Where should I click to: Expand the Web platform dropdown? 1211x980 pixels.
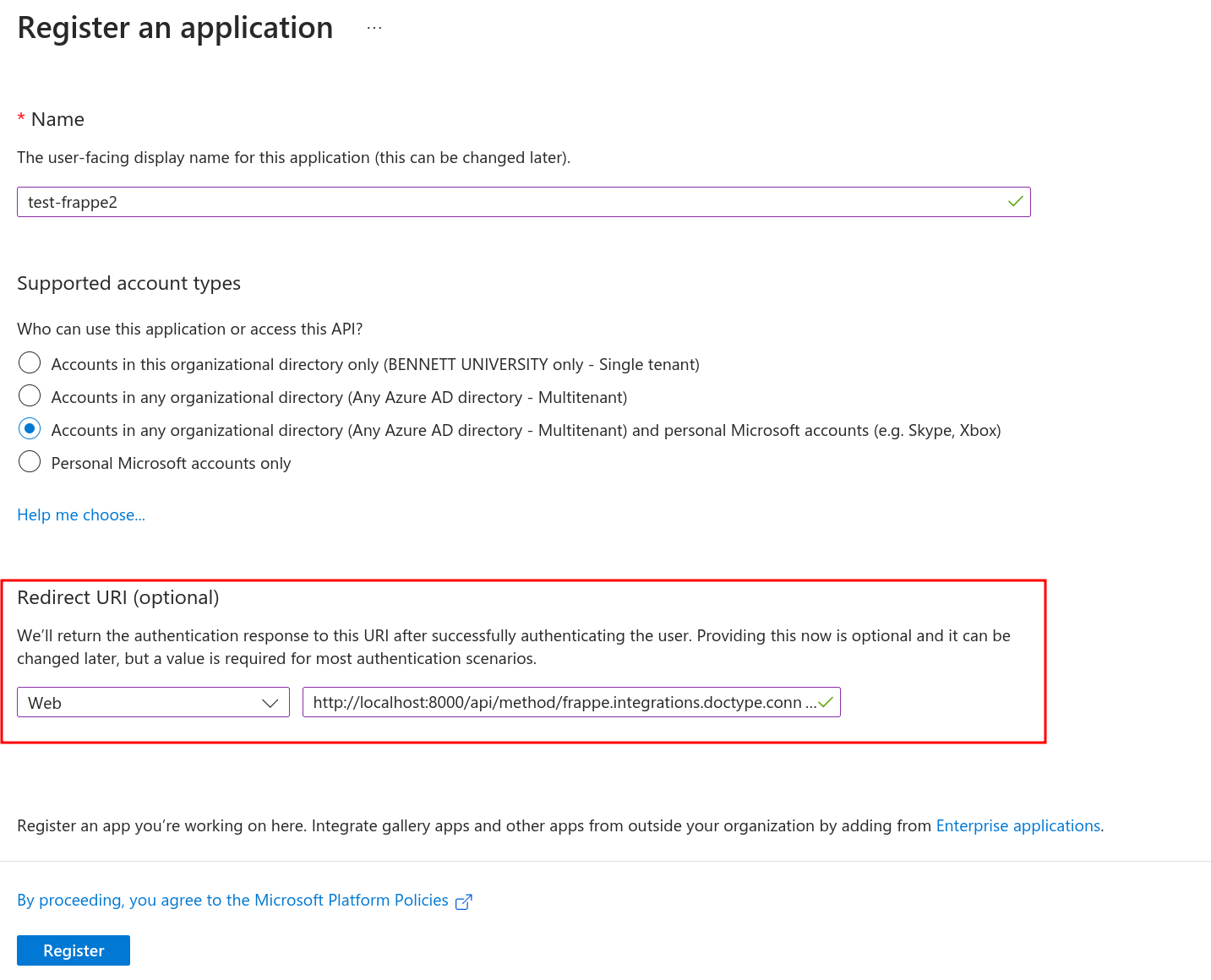pyautogui.click(x=153, y=702)
